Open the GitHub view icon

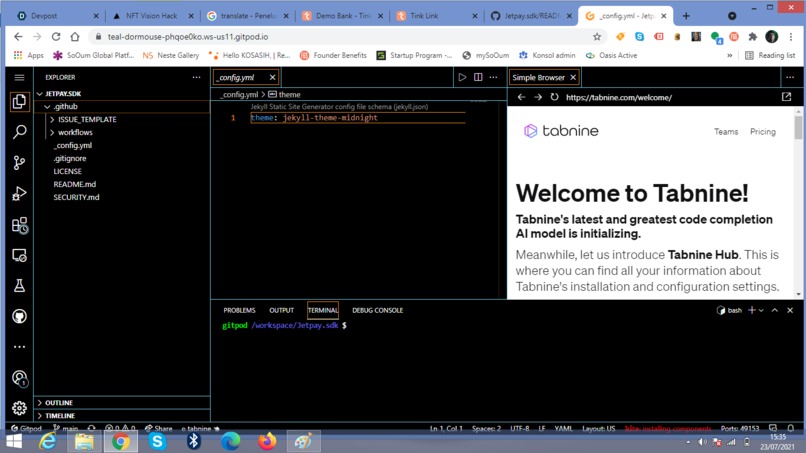coord(19,316)
